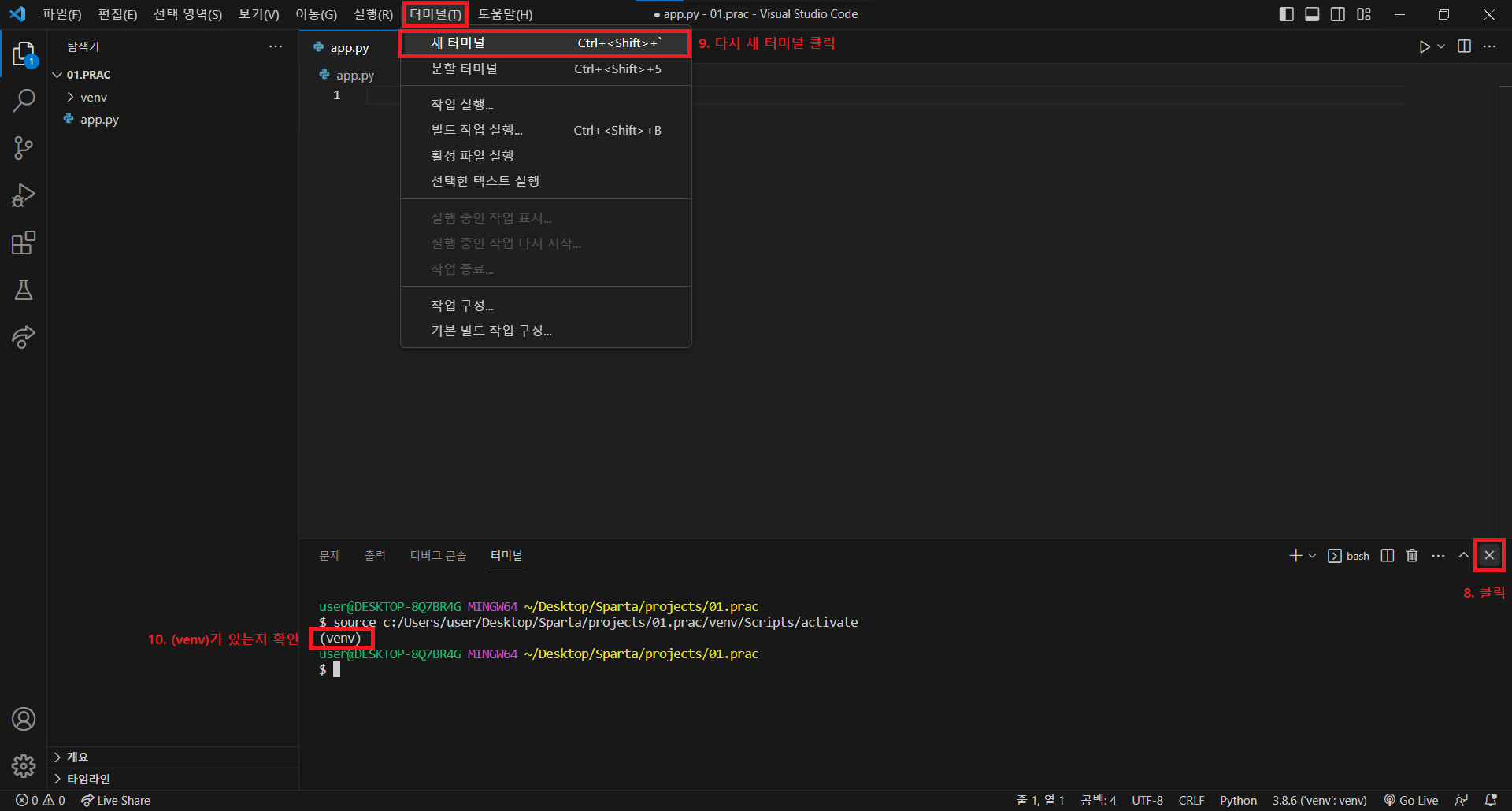The image size is (1512, 811).
Task: Click Go Live in status bar
Action: point(1411,800)
